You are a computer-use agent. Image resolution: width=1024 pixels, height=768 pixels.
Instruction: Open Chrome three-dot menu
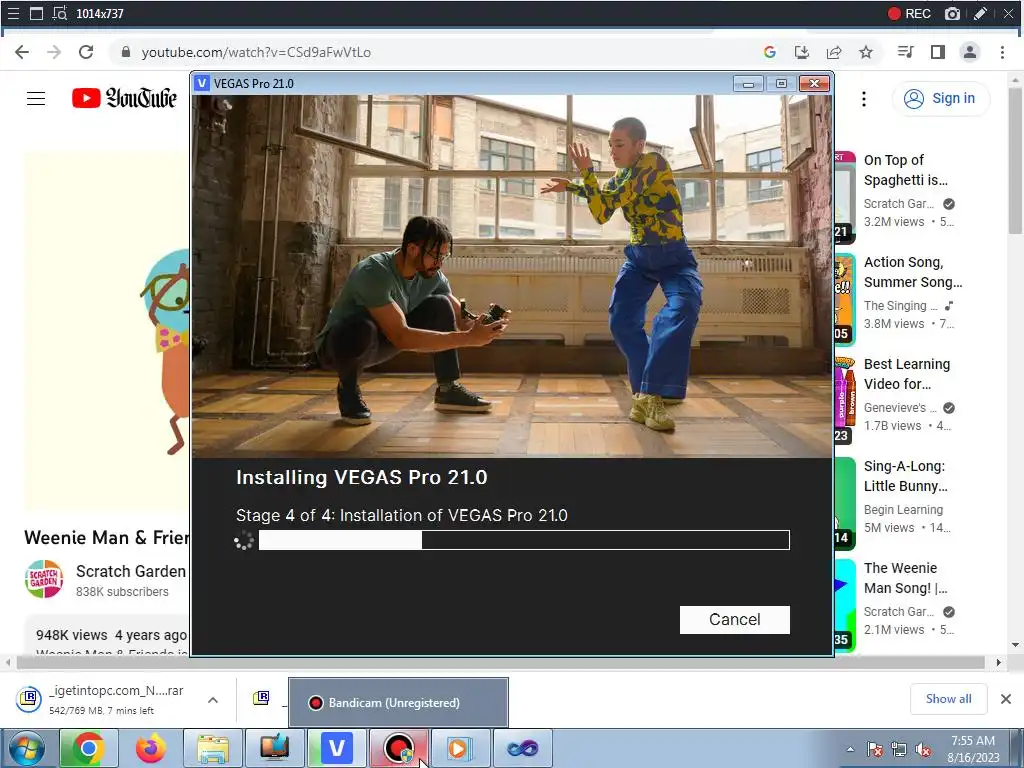tap(1002, 52)
